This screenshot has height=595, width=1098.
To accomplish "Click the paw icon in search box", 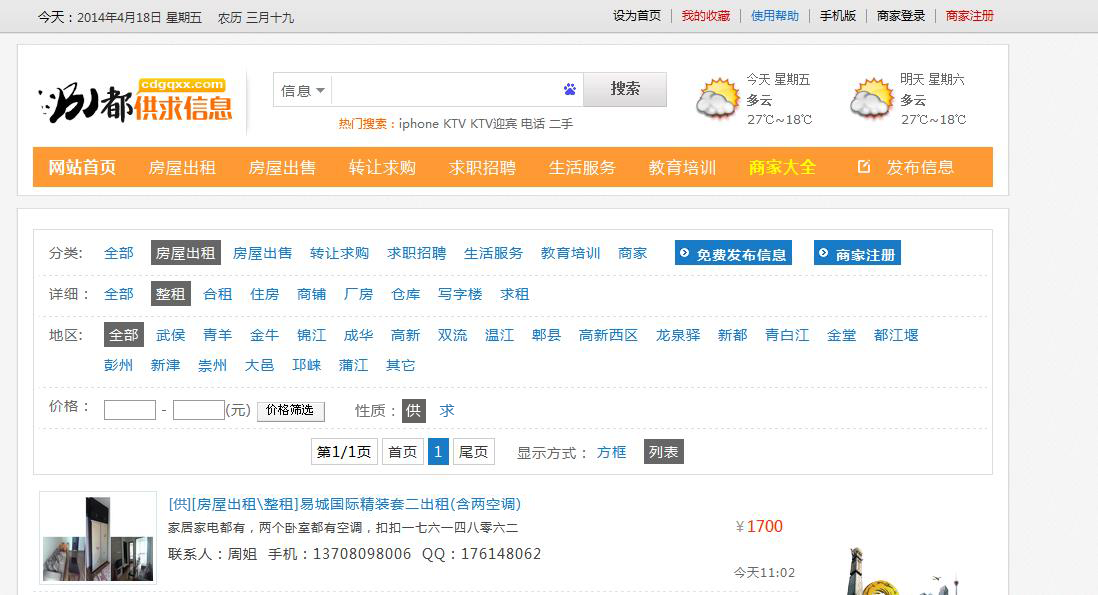I will pos(570,89).
